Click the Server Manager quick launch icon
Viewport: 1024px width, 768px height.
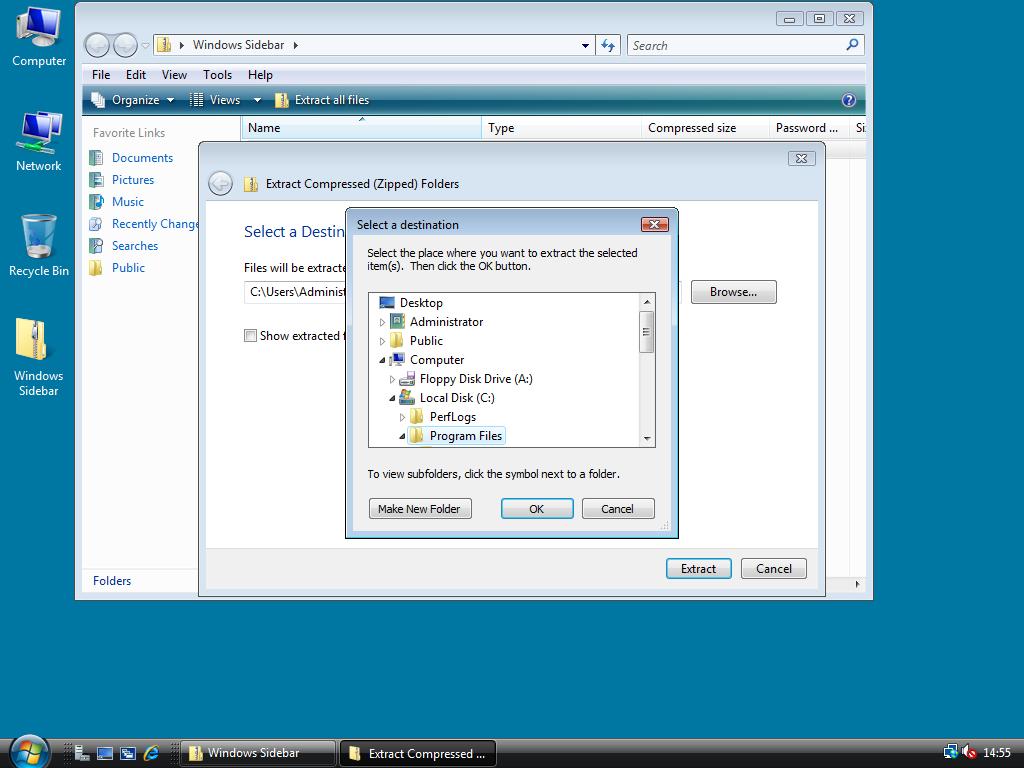82,753
